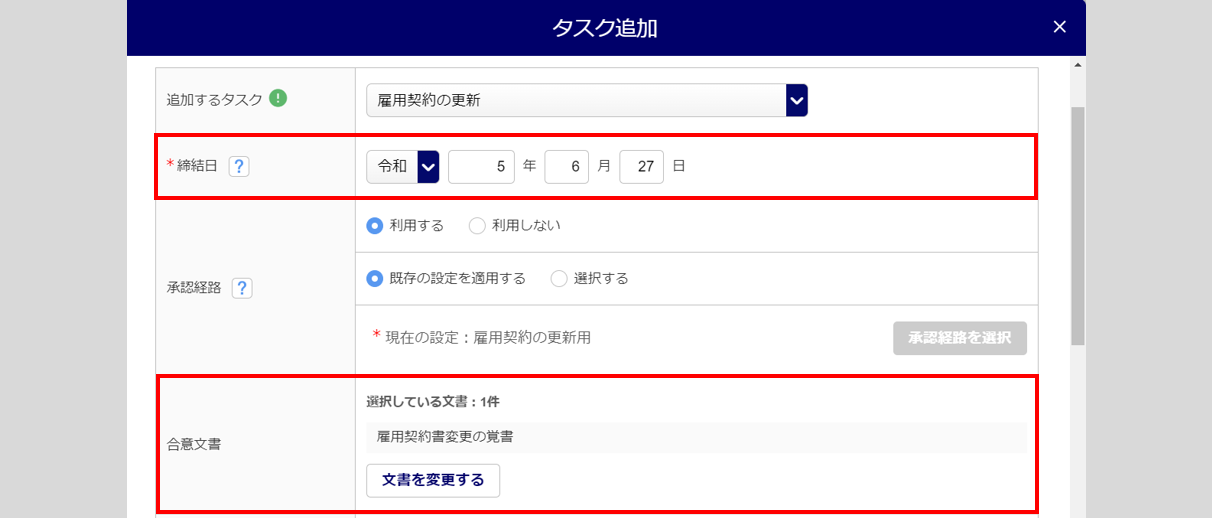Click the green info icon beside 追加するタスク

tap(279, 98)
